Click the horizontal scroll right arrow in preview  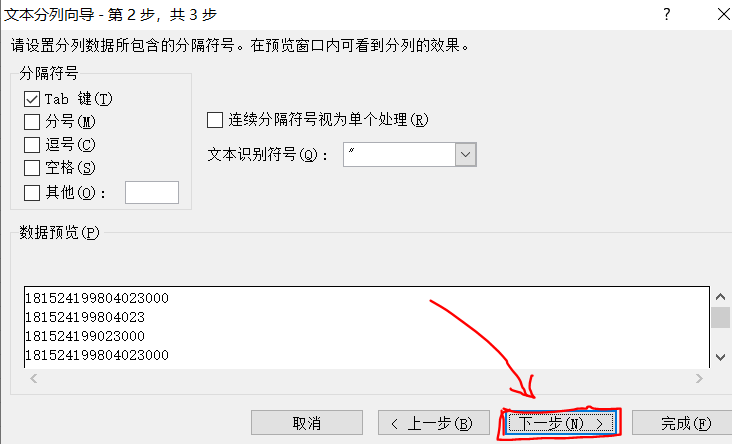699,379
